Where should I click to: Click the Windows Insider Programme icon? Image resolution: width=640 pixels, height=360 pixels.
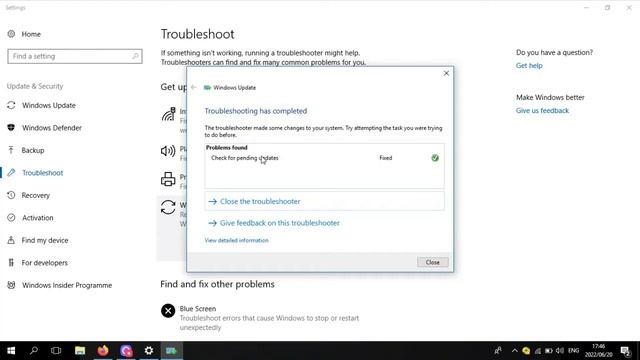[x=11, y=285]
